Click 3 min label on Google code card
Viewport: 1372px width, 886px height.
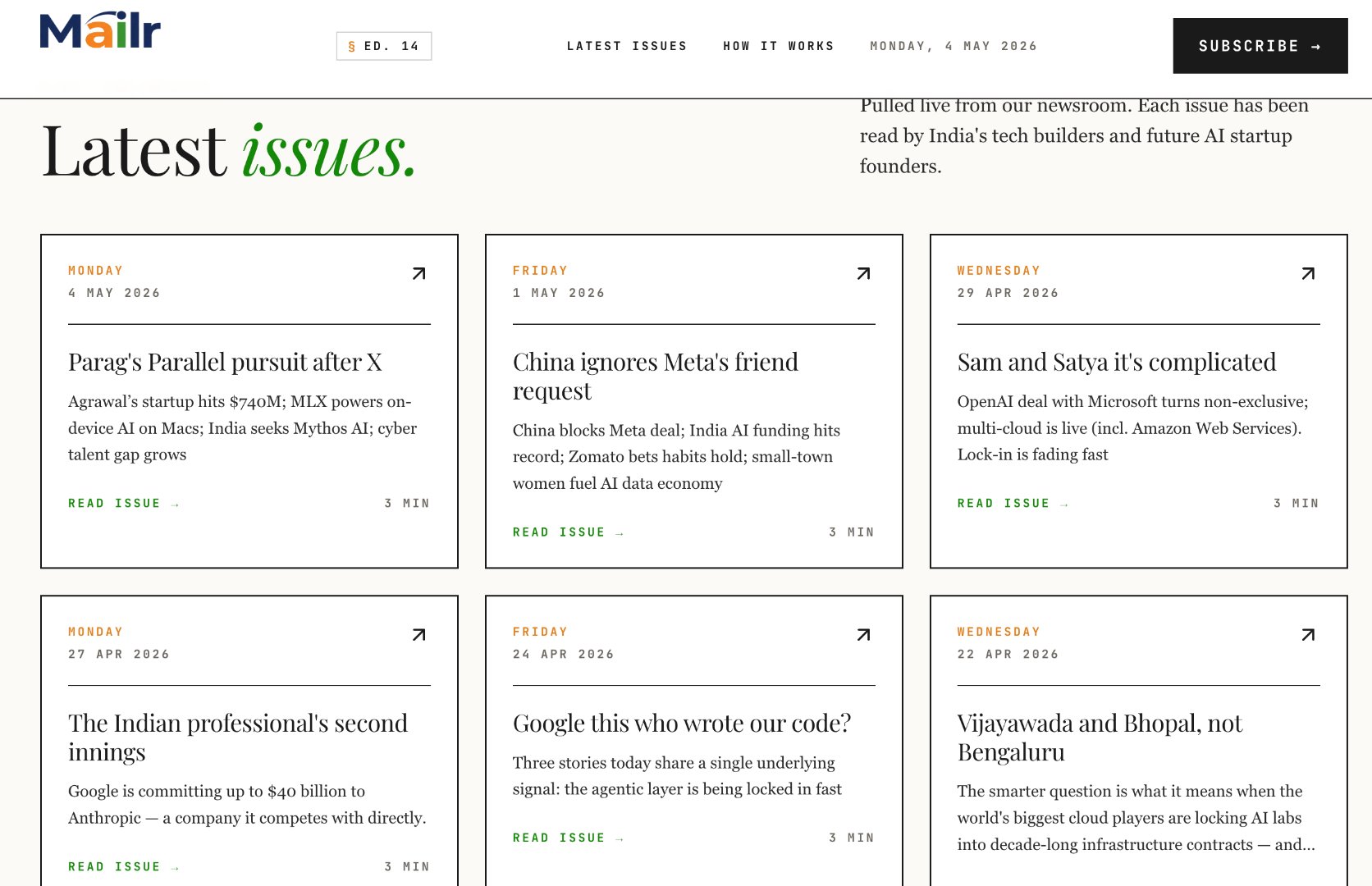(x=852, y=838)
